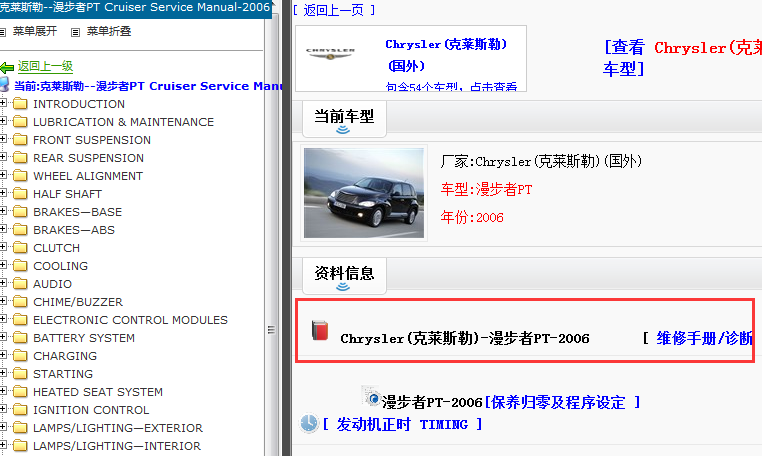Expand the BRAKES—ABS tree node
The width and height of the screenshot is (762, 456).
click(4, 230)
